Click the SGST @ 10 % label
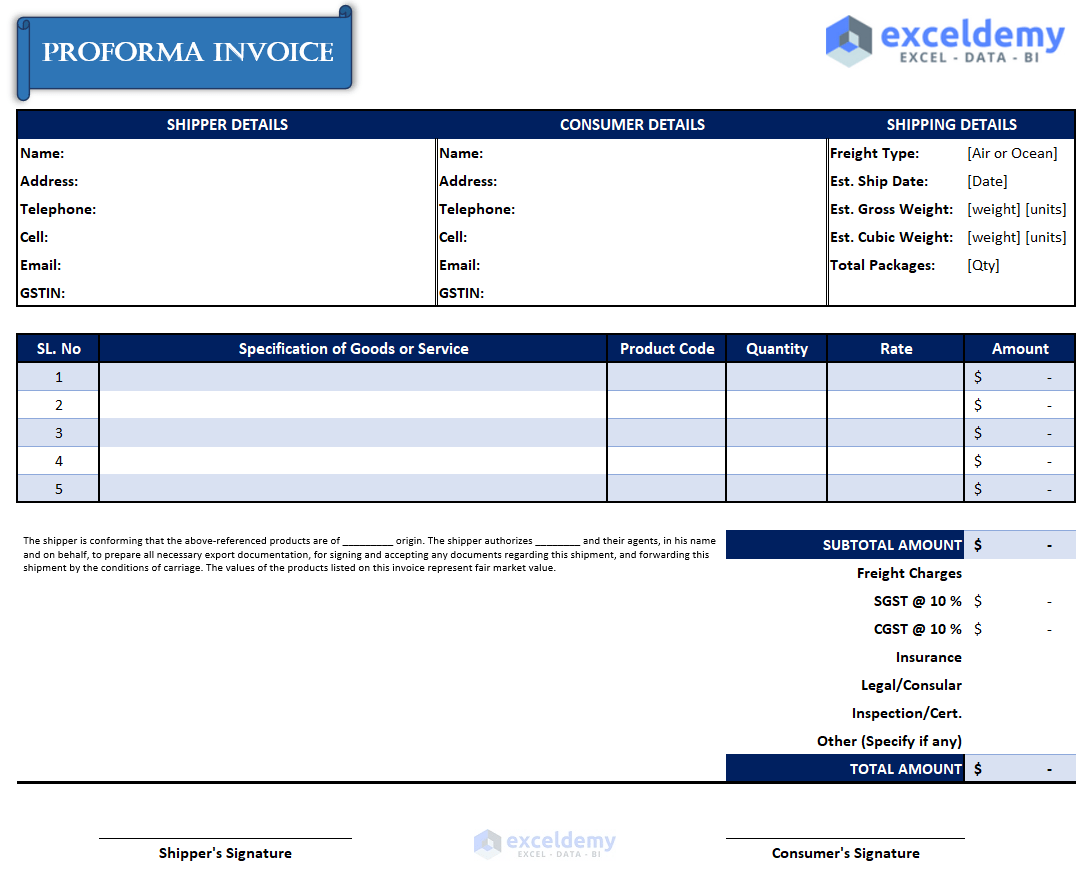This screenshot has width=1090, height=876. pyautogui.click(x=918, y=601)
